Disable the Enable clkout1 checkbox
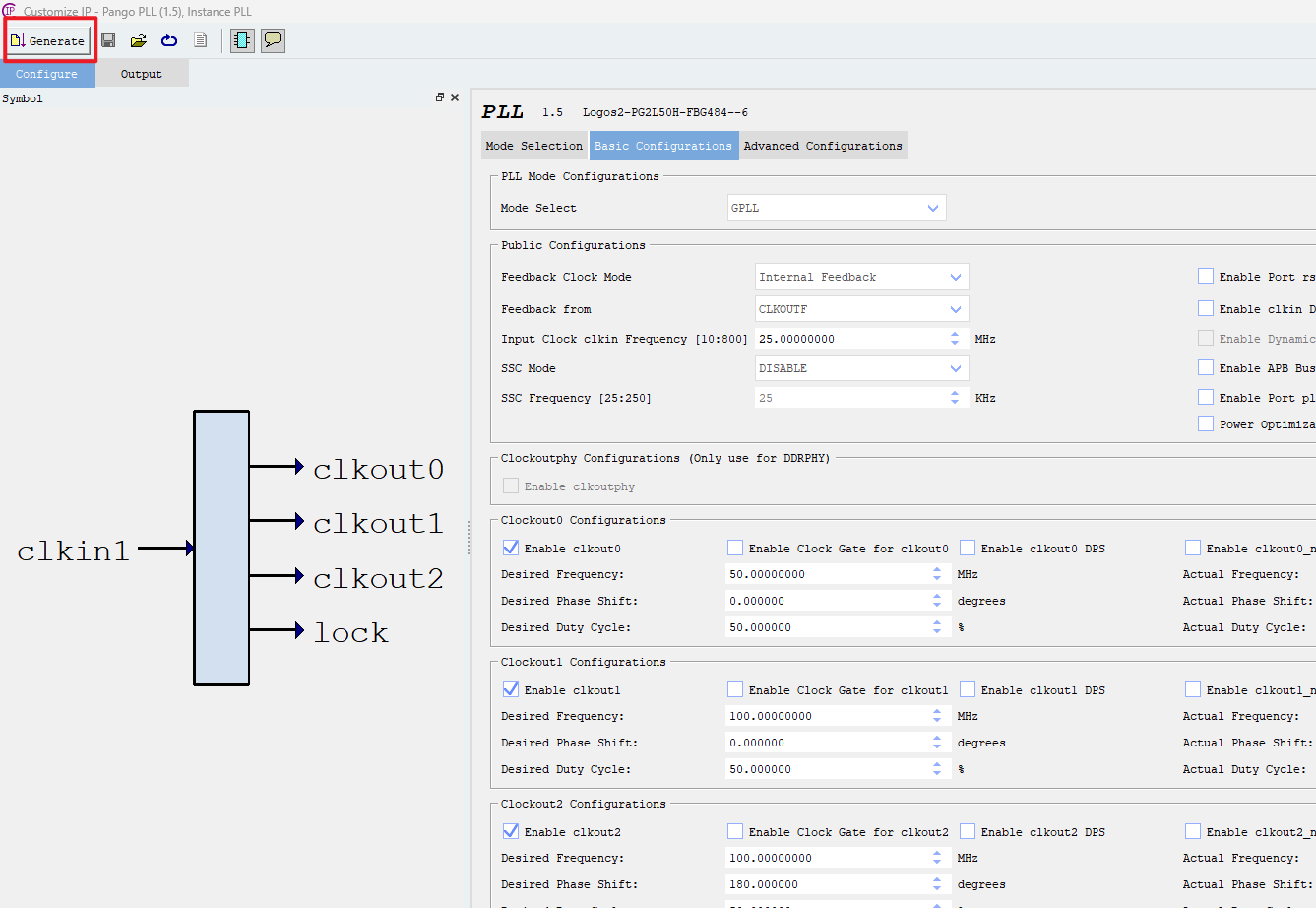Image resolution: width=1316 pixels, height=908 pixels. tap(511, 689)
